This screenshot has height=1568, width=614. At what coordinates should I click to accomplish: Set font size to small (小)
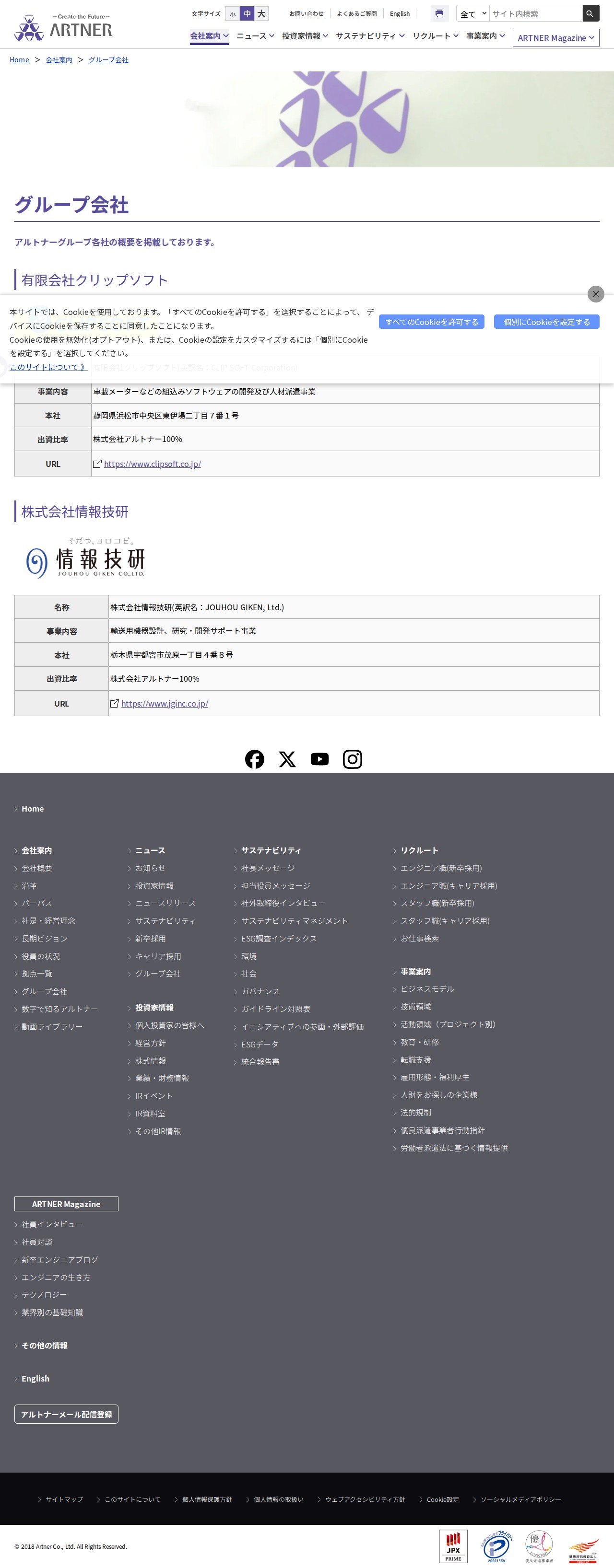coord(232,14)
